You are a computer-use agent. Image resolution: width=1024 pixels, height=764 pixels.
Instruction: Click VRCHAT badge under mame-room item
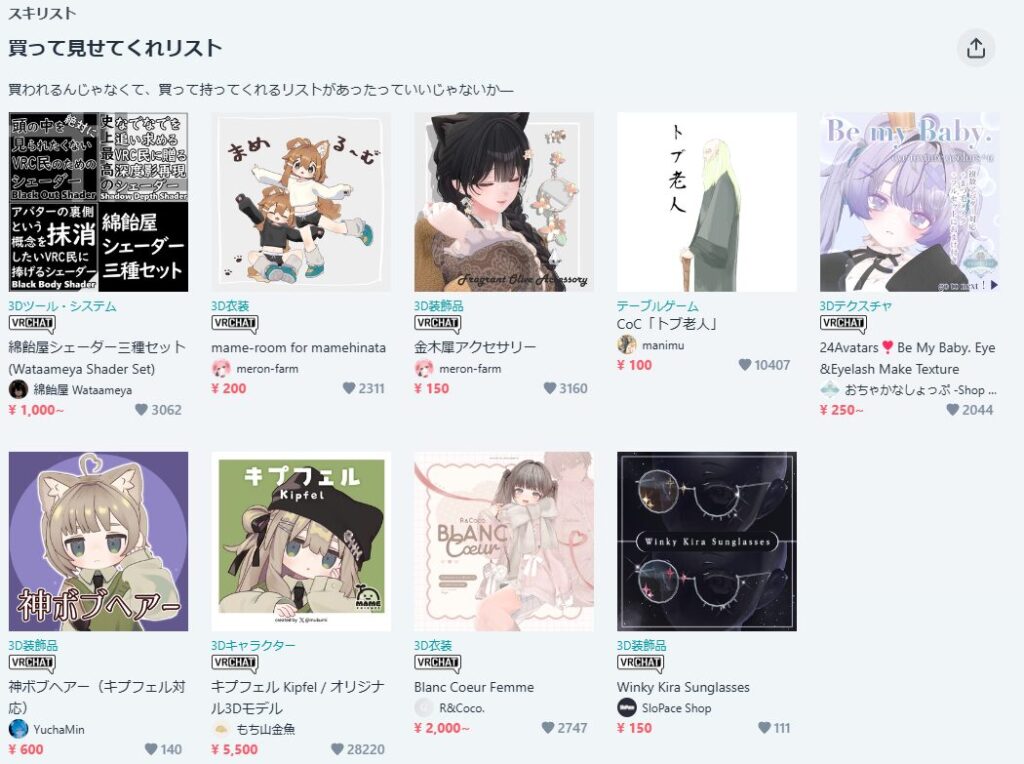pos(234,323)
